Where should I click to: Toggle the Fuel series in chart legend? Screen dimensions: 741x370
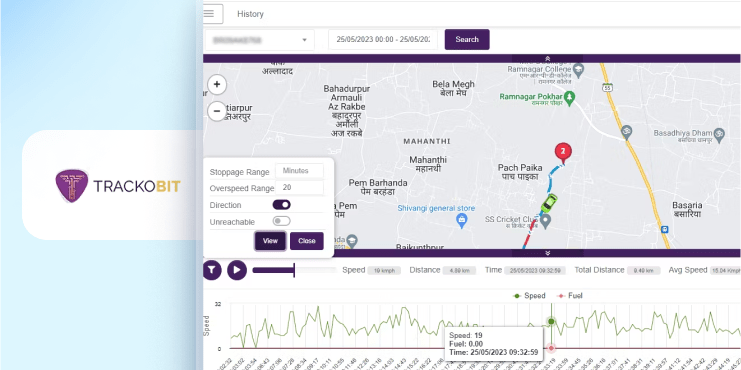(x=569, y=296)
